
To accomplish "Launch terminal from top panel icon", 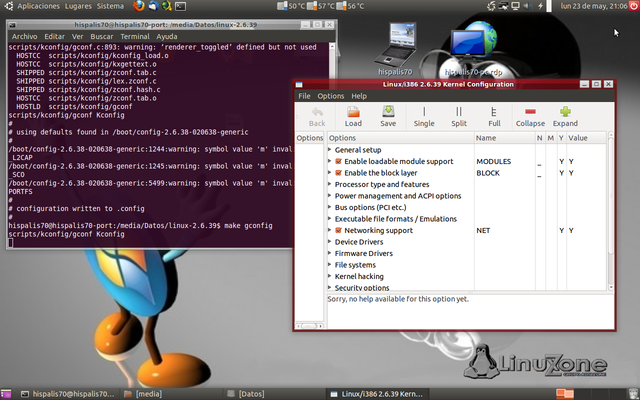I will 180,6.
